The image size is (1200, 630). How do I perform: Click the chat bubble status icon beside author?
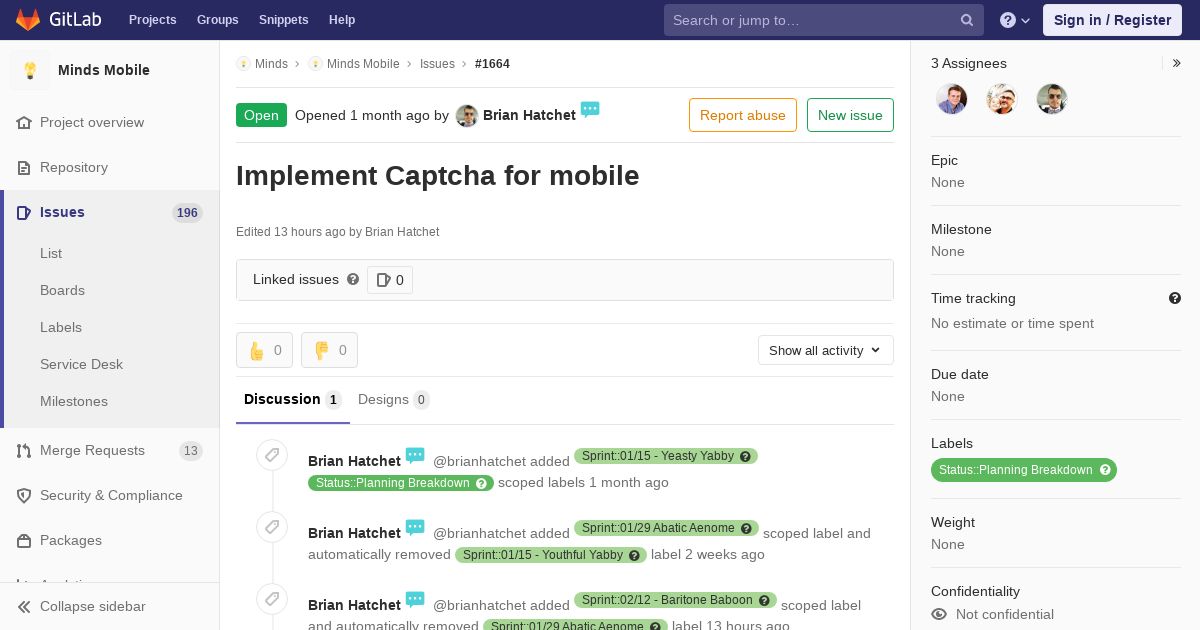pos(590,109)
